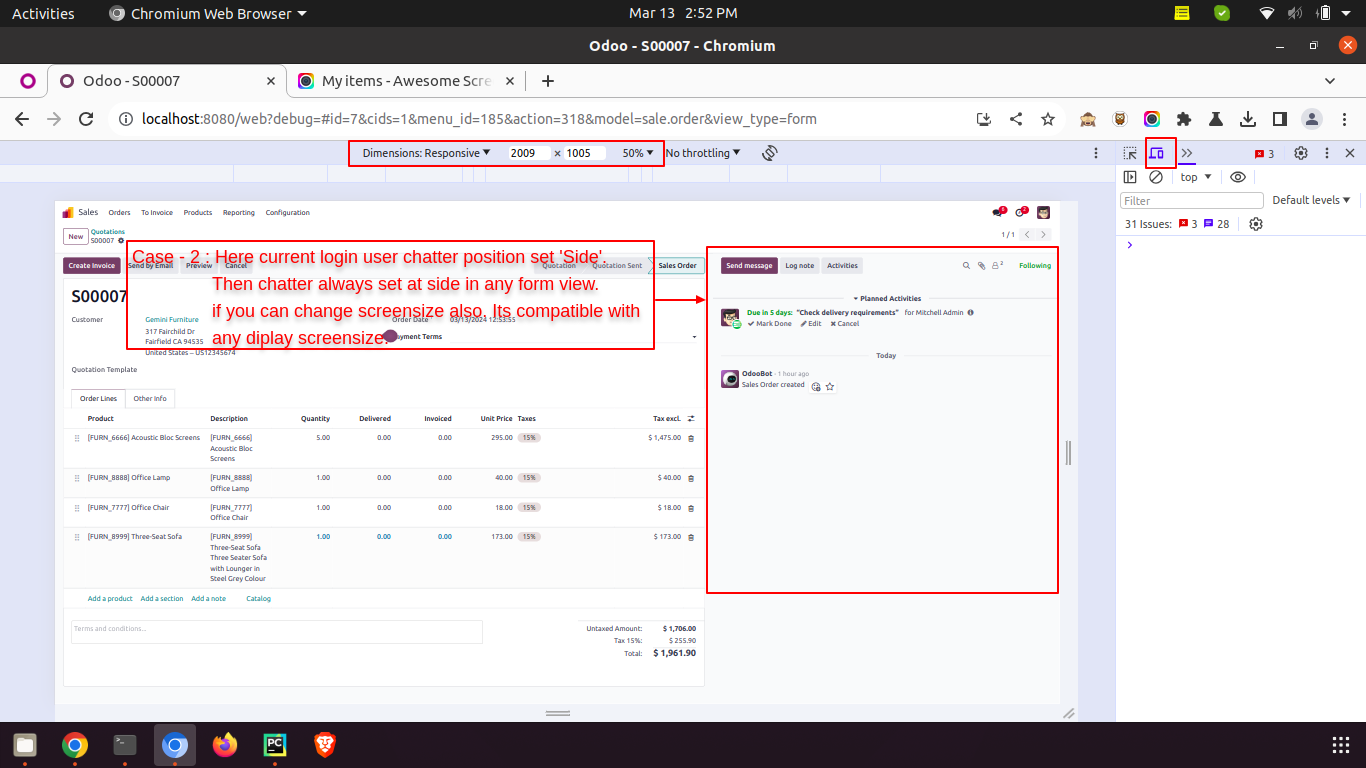Delete the Office Lamp order line
Screen dimensions: 1366x768
pyautogui.click(x=691, y=478)
